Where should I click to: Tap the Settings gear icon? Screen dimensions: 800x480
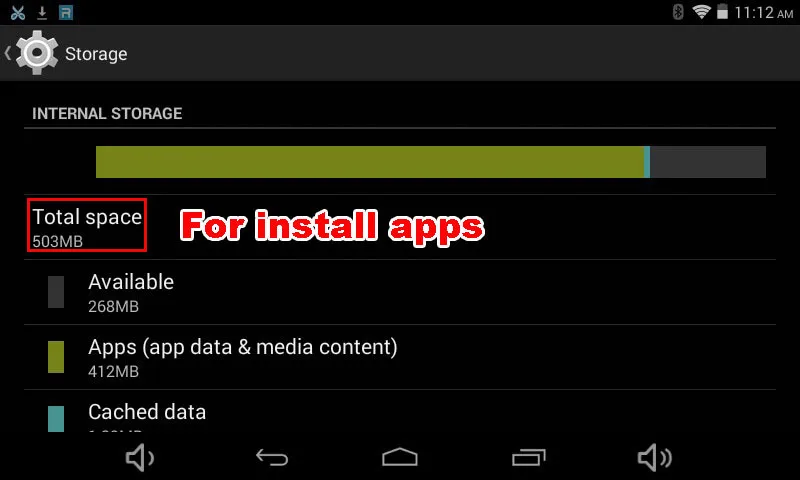[36, 53]
